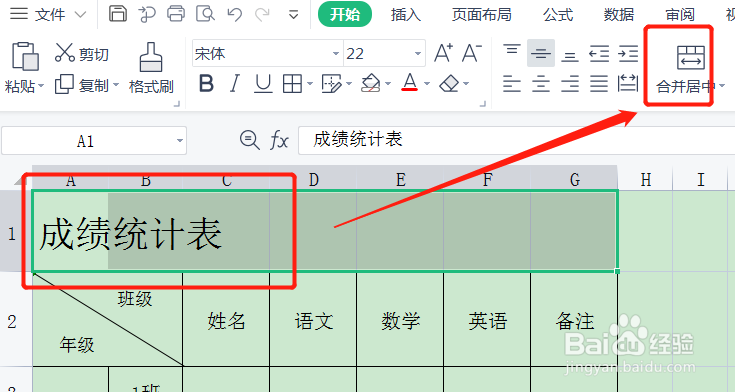Open the font name box showing 宋体

pyautogui.click(x=268, y=53)
